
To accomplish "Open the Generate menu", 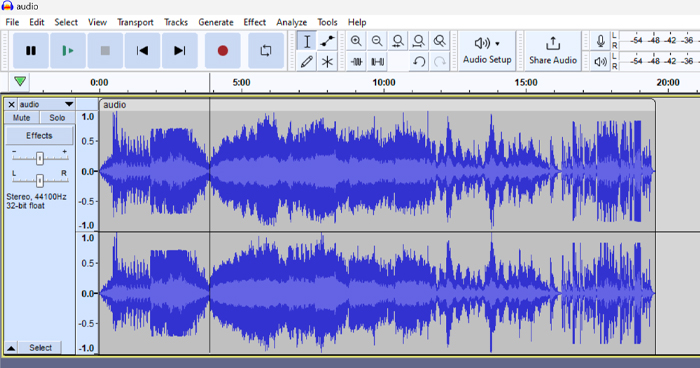I will [216, 22].
